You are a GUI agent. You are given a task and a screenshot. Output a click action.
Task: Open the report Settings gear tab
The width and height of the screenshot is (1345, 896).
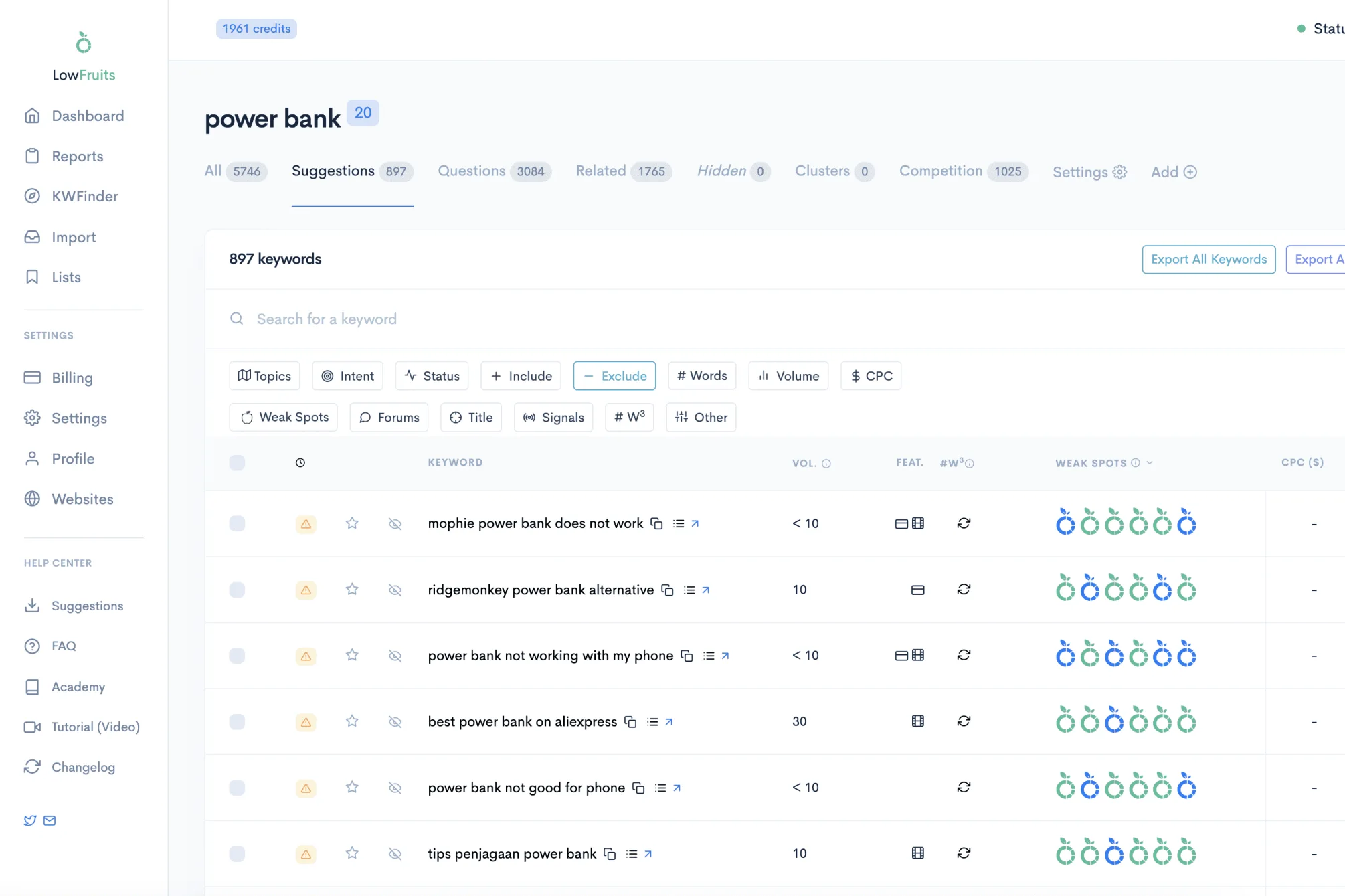1089,172
